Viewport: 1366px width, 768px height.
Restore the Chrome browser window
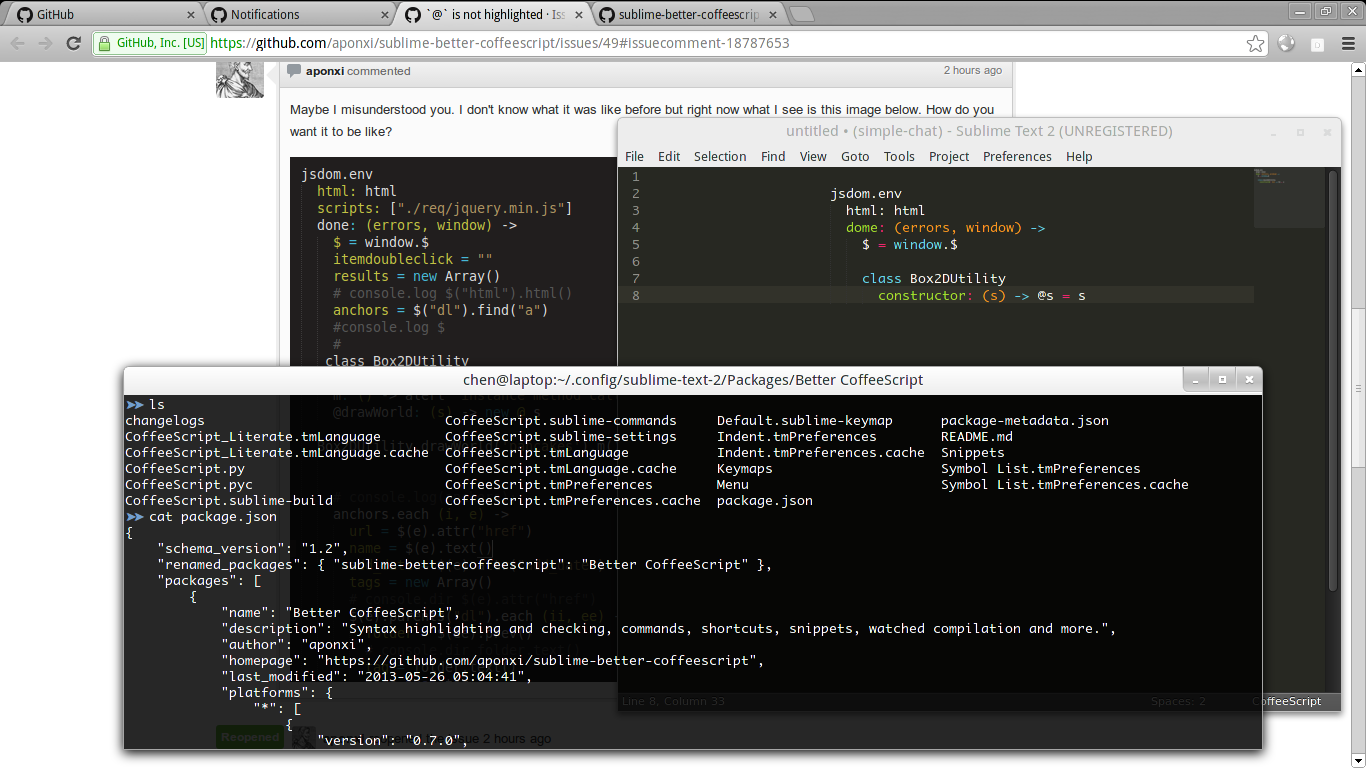click(1324, 11)
